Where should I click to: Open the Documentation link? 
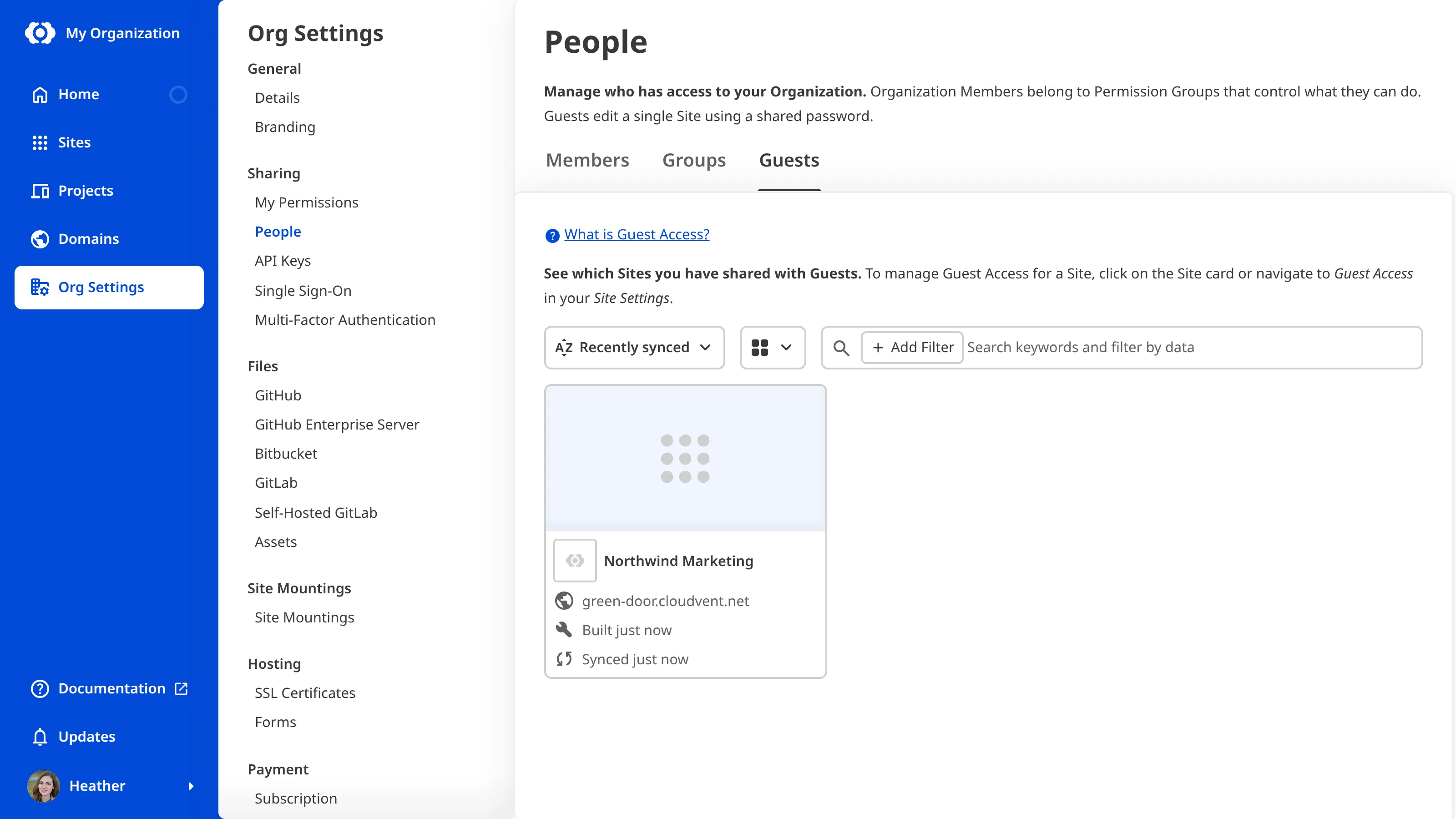click(x=109, y=688)
